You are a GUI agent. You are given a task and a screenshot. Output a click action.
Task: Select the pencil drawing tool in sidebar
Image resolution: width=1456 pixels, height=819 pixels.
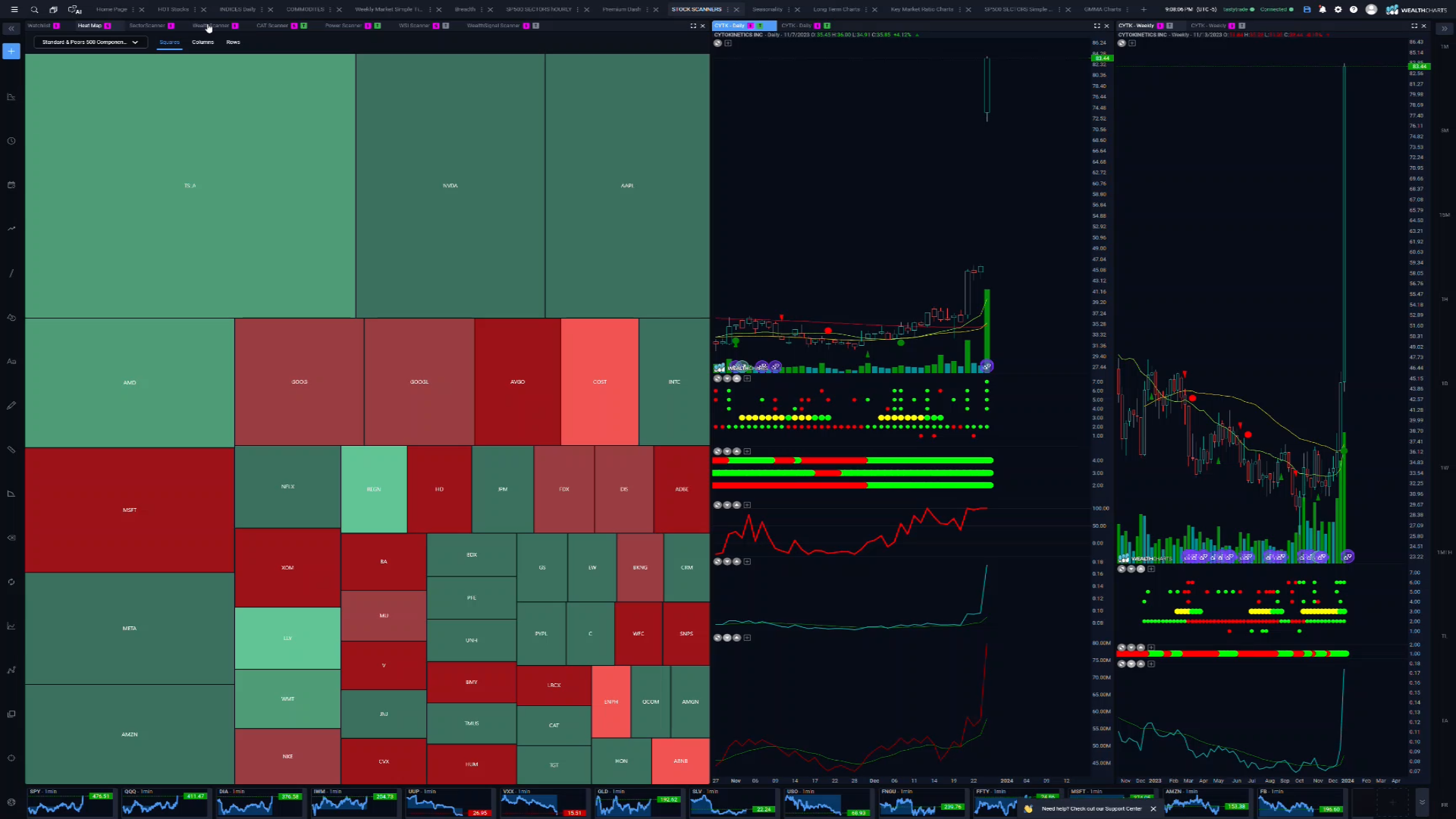tap(11, 406)
